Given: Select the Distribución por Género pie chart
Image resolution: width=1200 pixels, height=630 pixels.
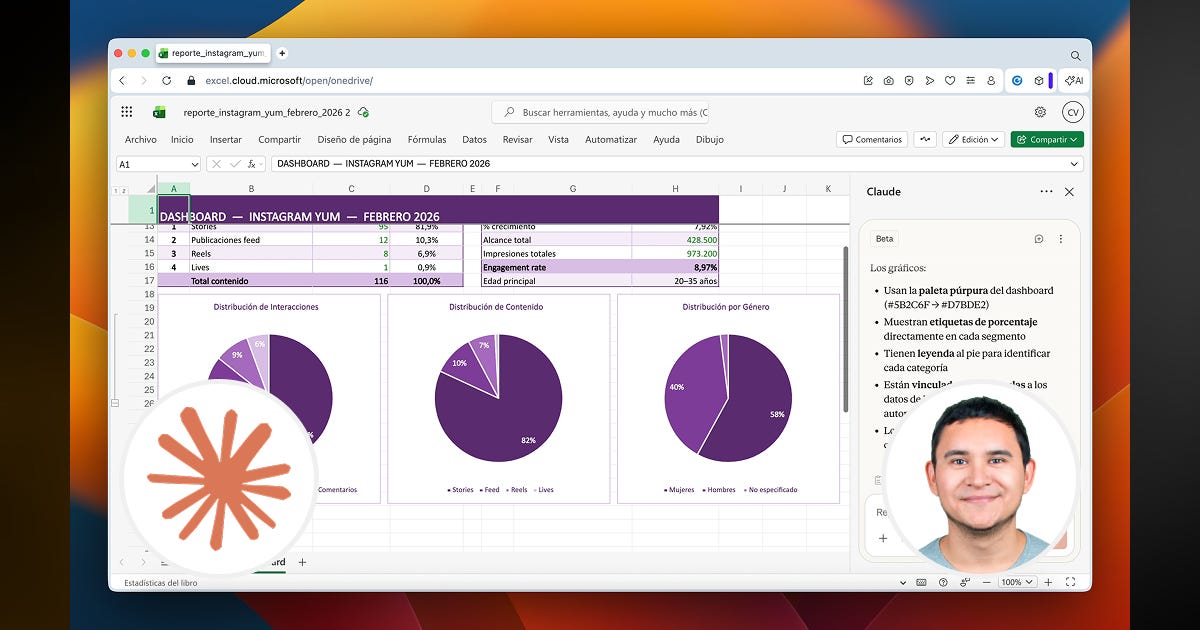Looking at the screenshot, I should [727, 398].
